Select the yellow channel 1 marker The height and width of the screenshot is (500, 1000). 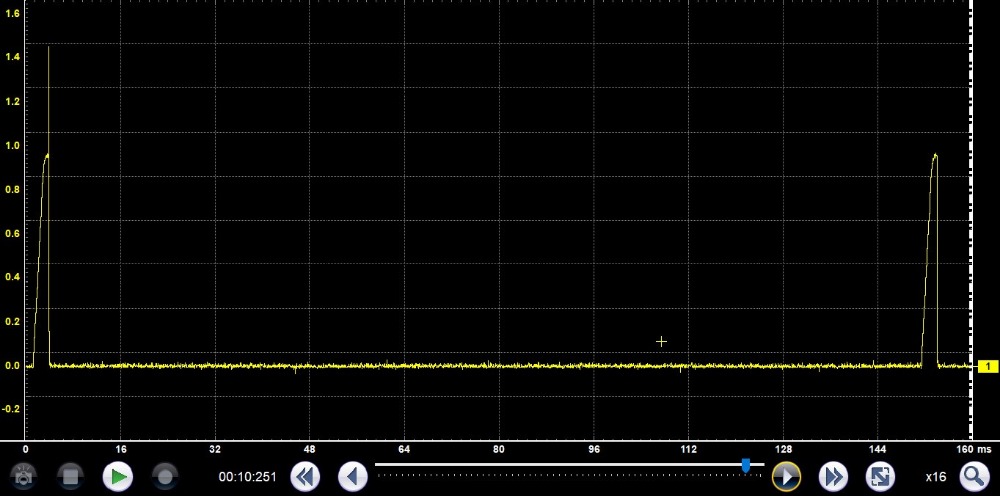tap(987, 367)
